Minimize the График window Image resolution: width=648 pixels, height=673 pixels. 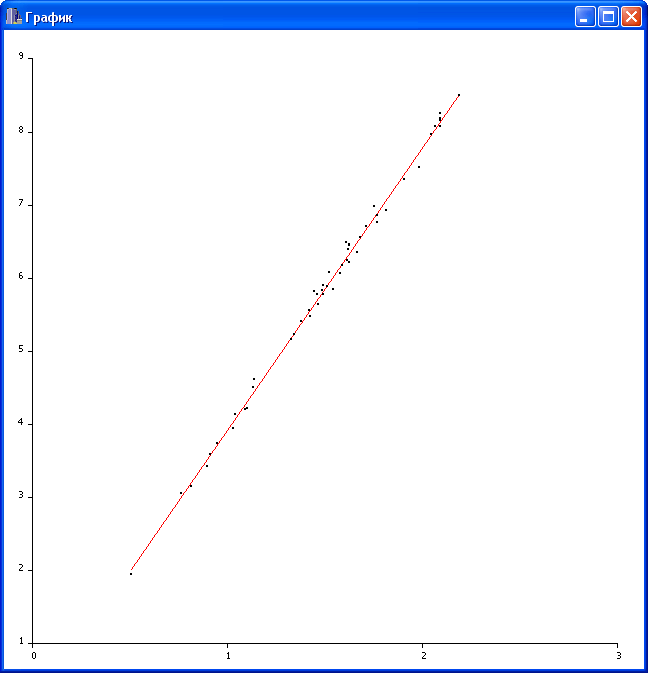(x=584, y=17)
